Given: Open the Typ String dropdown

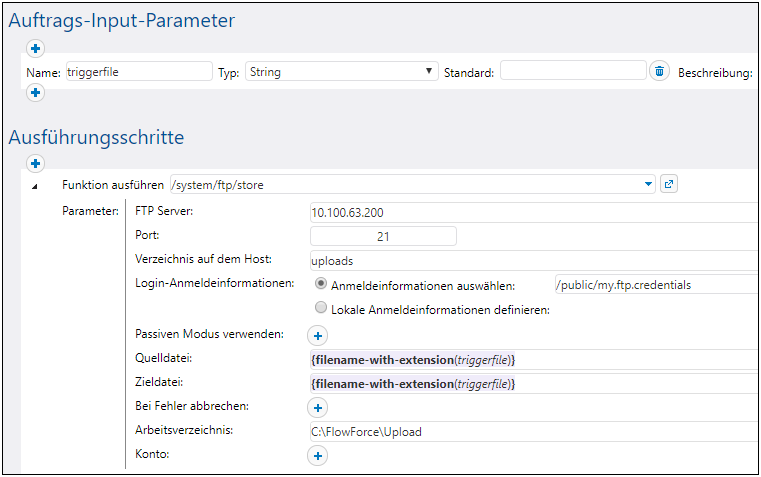Looking at the screenshot, I should [x=342, y=72].
